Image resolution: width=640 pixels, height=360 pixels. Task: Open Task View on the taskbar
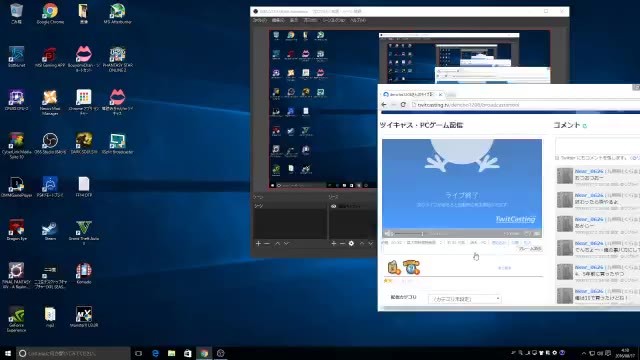tap(138, 353)
